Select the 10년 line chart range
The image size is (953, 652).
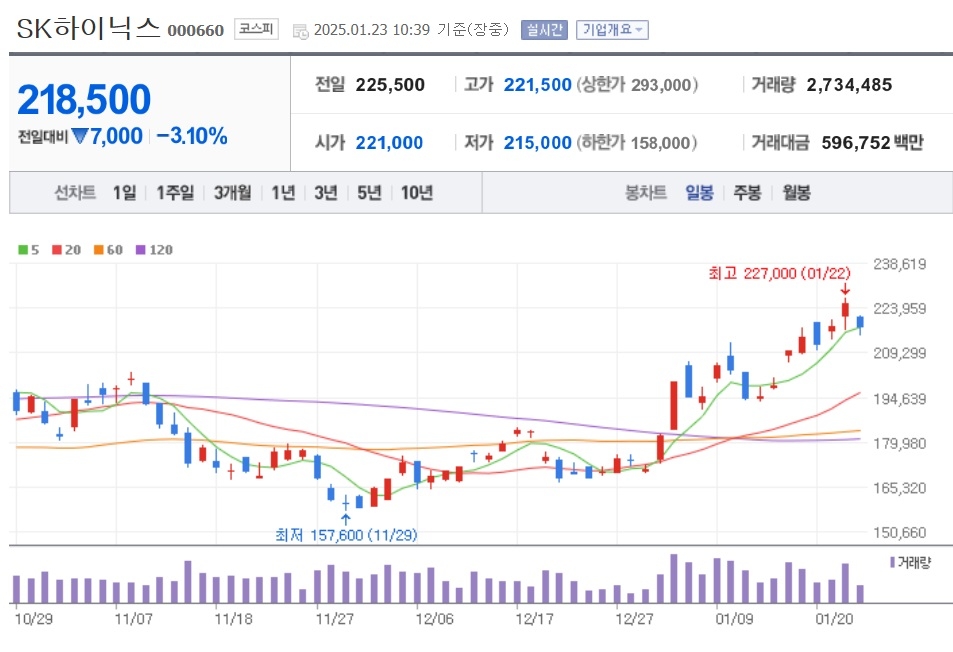point(416,193)
